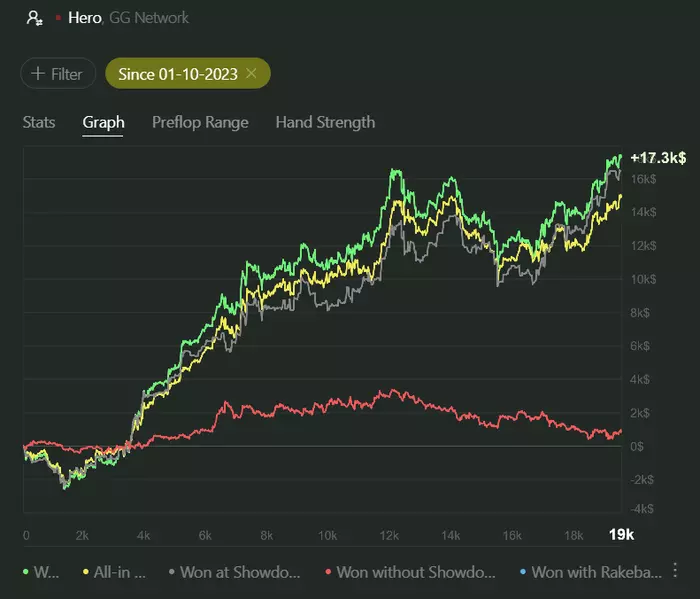Image resolution: width=700 pixels, height=599 pixels.
Task: Click the plus Filter button
Action: 58,74
